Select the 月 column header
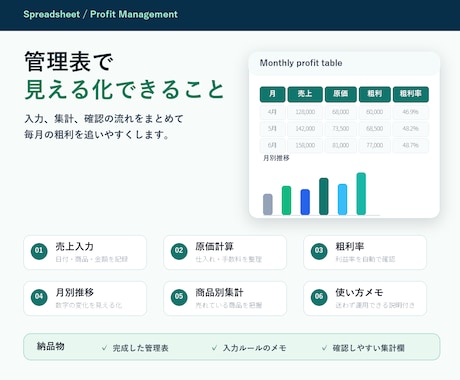This screenshot has height=380, width=460. (272, 94)
